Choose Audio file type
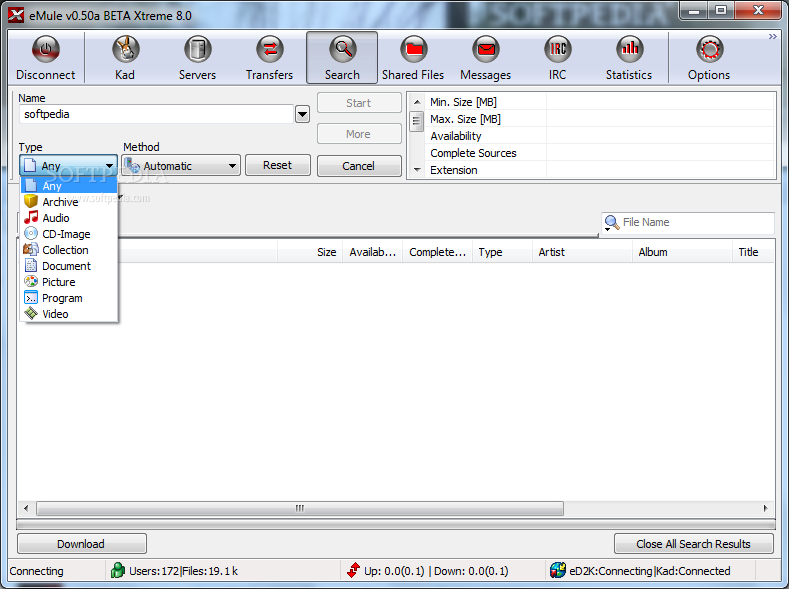 pyautogui.click(x=69, y=218)
